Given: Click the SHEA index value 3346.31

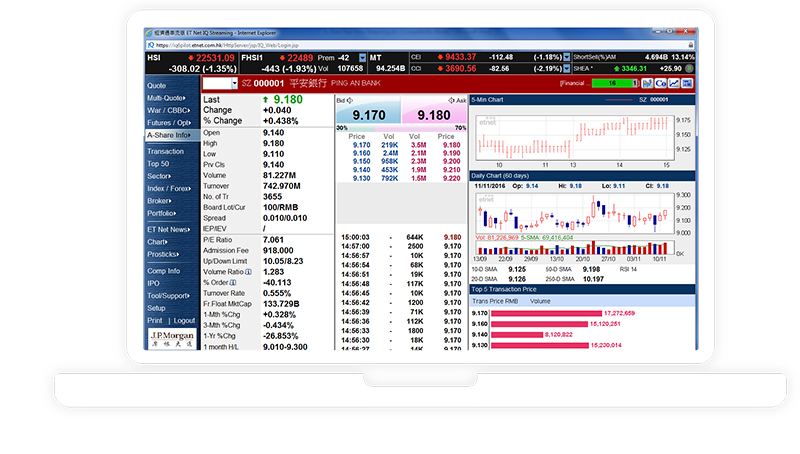Looking at the screenshot, I should click(634, 68).
